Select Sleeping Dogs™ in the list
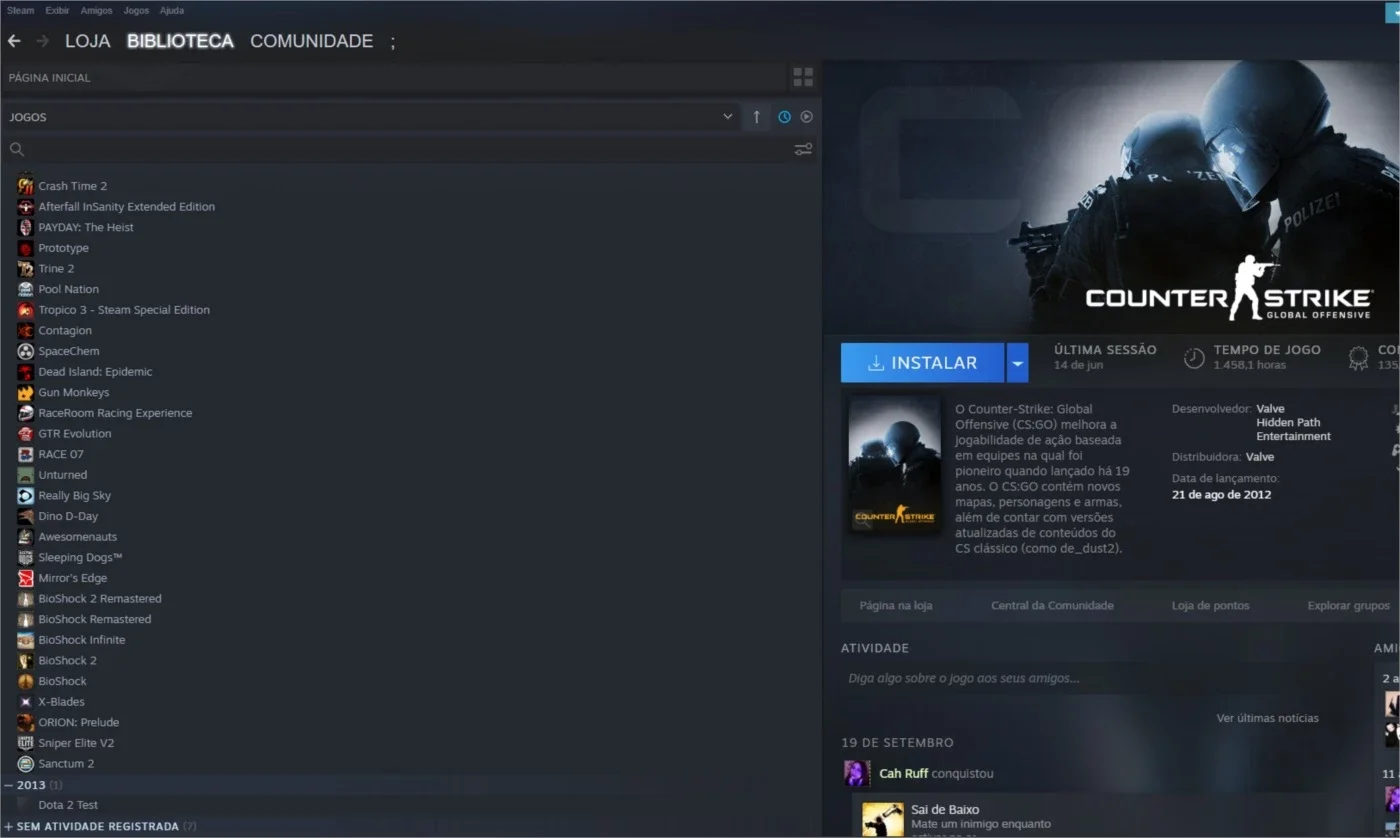The height and width of the screenshot is (838, 1400). (80, 558)
